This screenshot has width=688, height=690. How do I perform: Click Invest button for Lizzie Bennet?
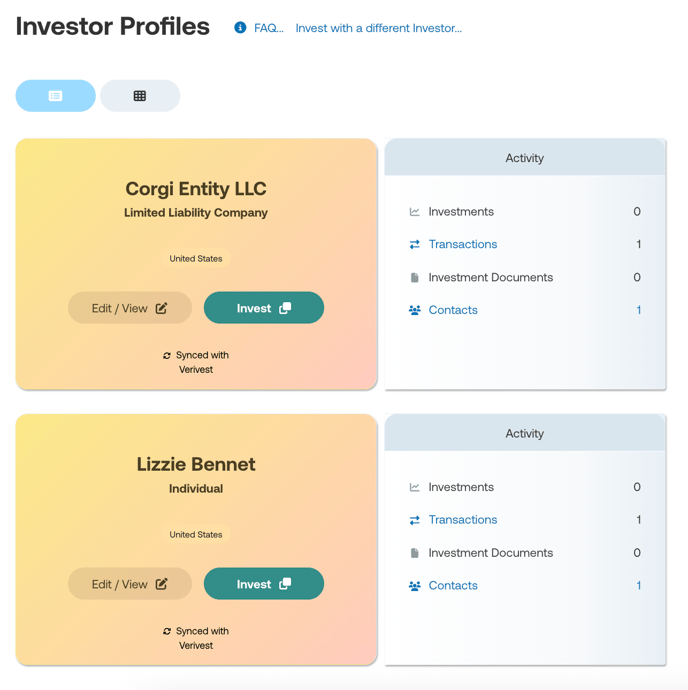pos(264,584)
